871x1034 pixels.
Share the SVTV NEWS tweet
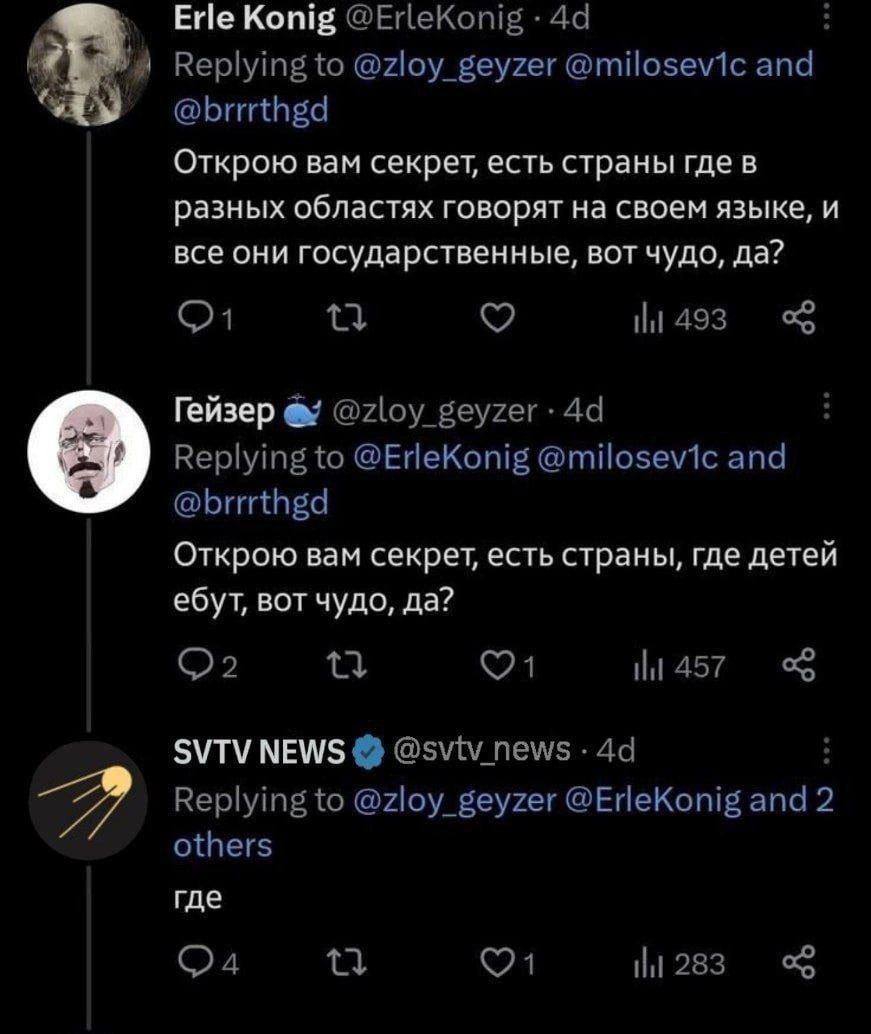800,965
